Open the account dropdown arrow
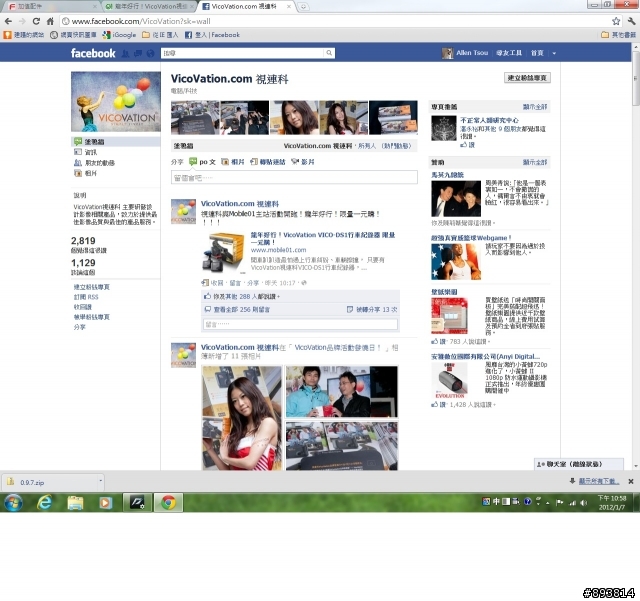Image resolution: width=640 pixels, height=601 pixels. point(554,53)
